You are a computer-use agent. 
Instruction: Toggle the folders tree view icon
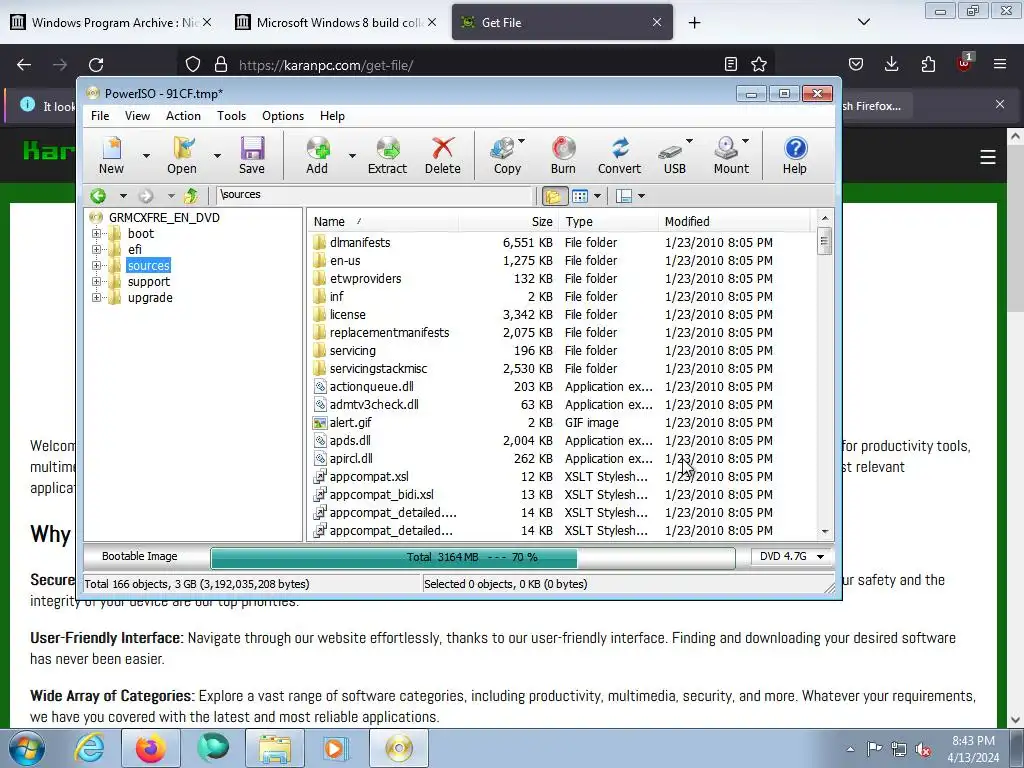(554, 196)
